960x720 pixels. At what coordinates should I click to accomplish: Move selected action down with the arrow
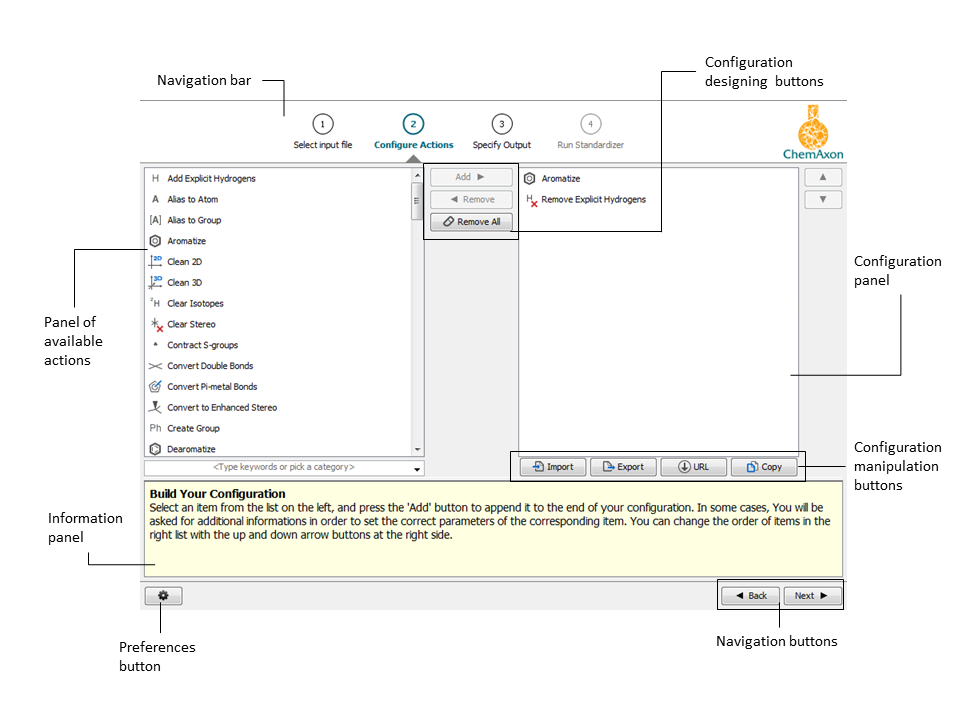pyautogui.click(x=822, y=199)
